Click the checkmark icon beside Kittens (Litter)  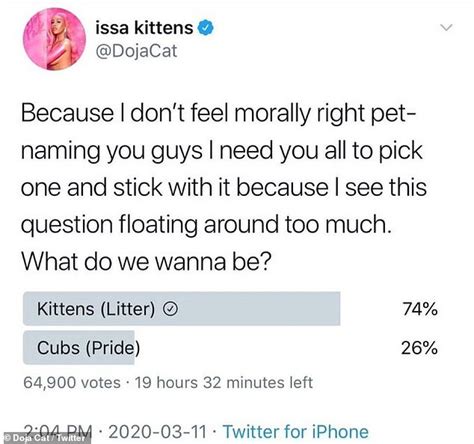pyautogui.click(x=170, y=309)
